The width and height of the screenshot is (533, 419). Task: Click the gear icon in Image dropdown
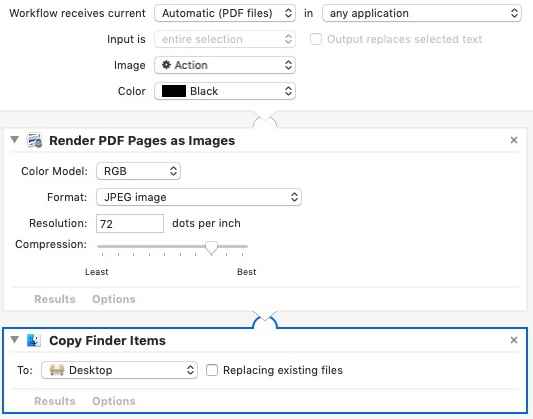point(166,65)
